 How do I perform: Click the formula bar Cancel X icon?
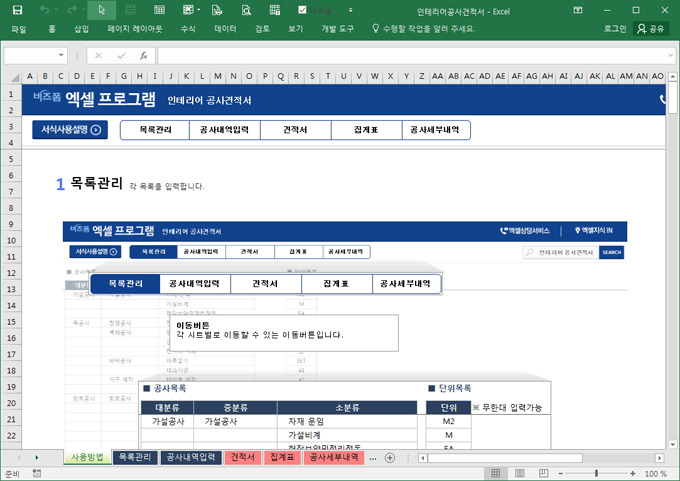point(98,56)
